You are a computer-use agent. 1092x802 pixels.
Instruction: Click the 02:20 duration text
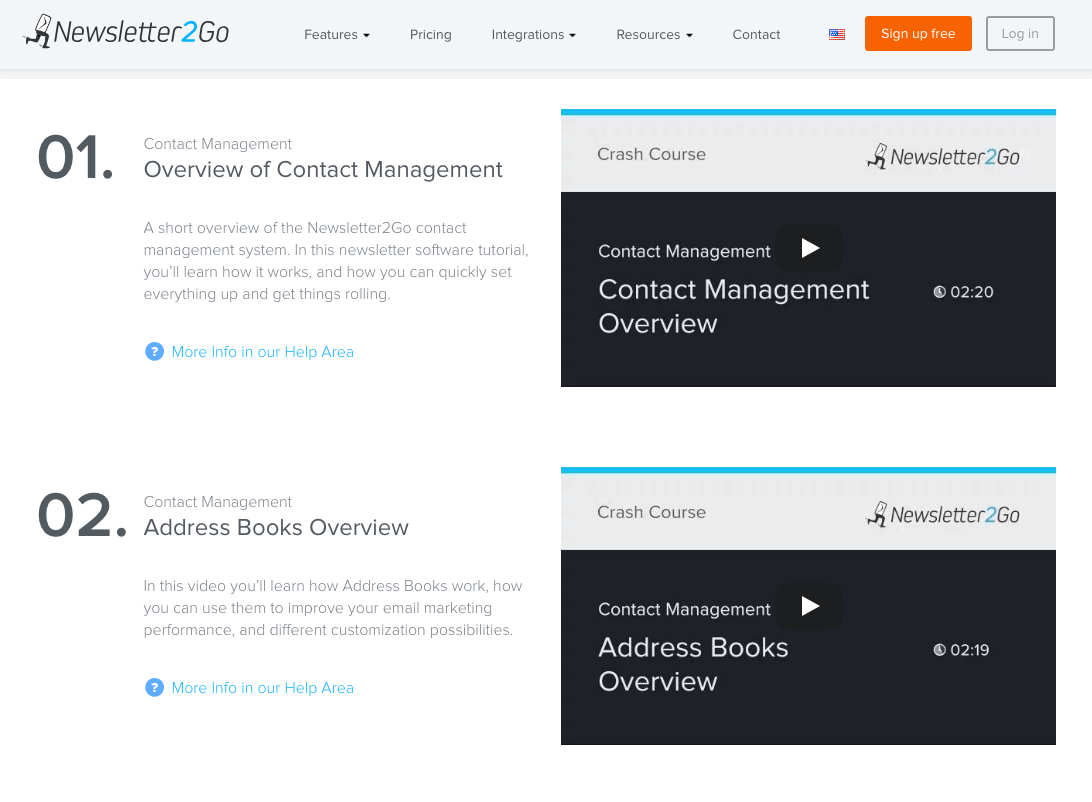[972, 292]
